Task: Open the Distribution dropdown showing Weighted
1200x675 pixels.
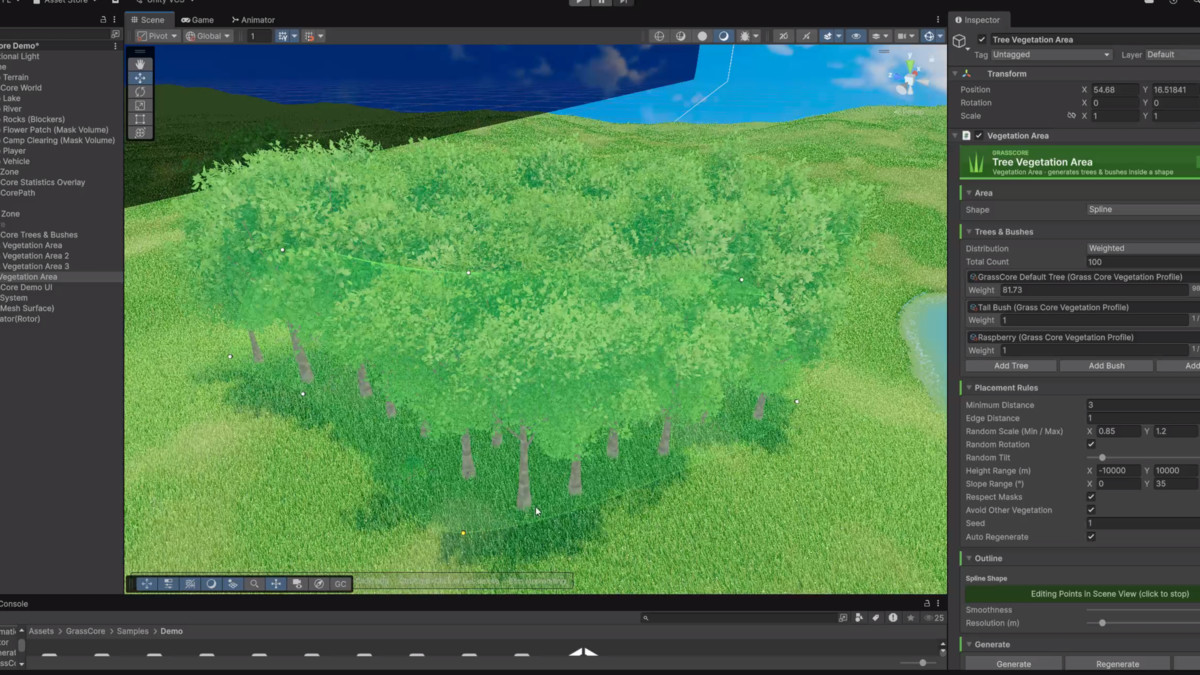Action: click(x=1143, y=248)
